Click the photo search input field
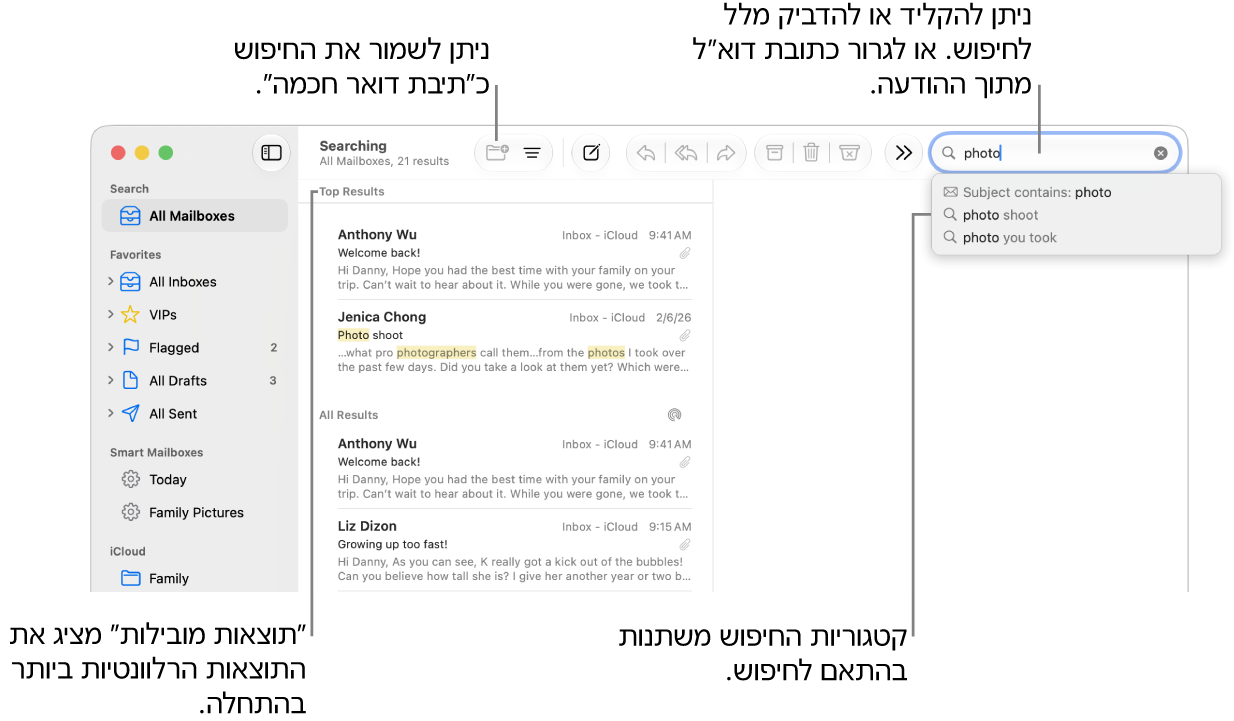Screen dimensions: 1234x721 (1055, 153)
